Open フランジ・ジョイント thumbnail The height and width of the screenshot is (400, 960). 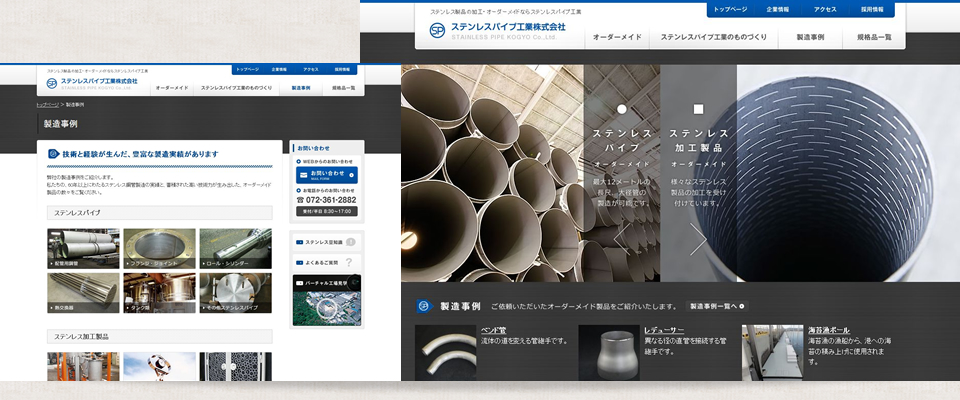pyautogui.click(x=159, y=248)
